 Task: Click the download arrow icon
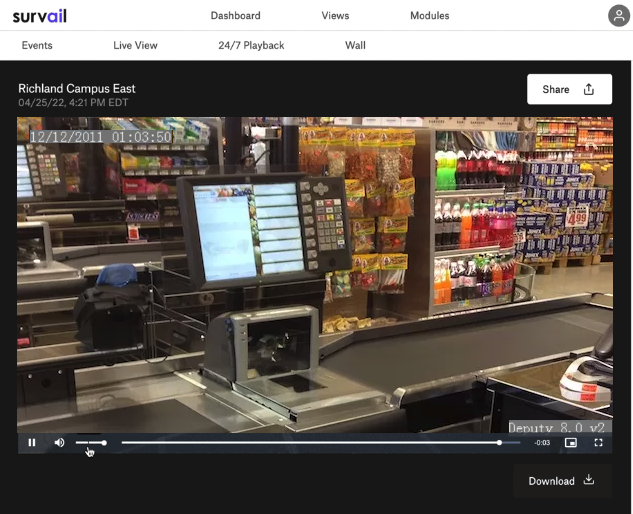click(589, 480)
